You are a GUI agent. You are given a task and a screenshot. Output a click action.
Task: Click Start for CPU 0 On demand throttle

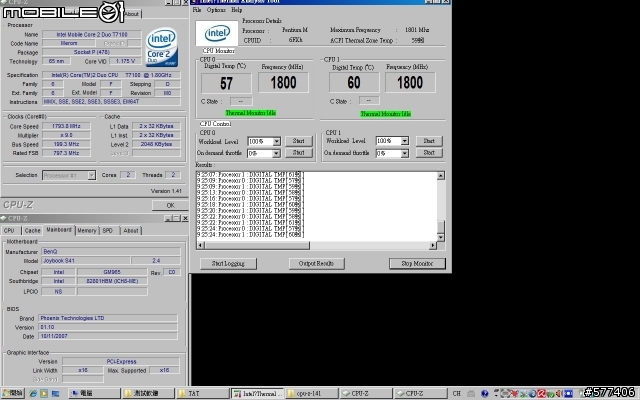click(x=298, y=153)
